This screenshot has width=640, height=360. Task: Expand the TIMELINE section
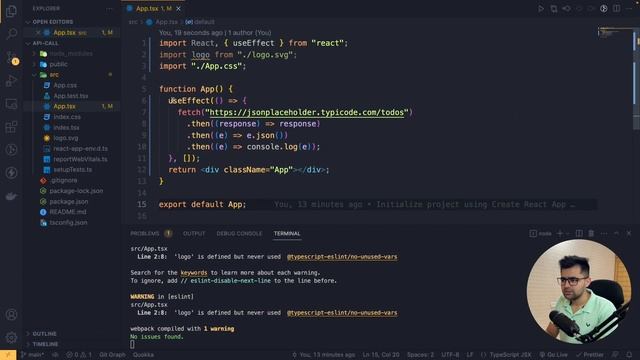42,344
